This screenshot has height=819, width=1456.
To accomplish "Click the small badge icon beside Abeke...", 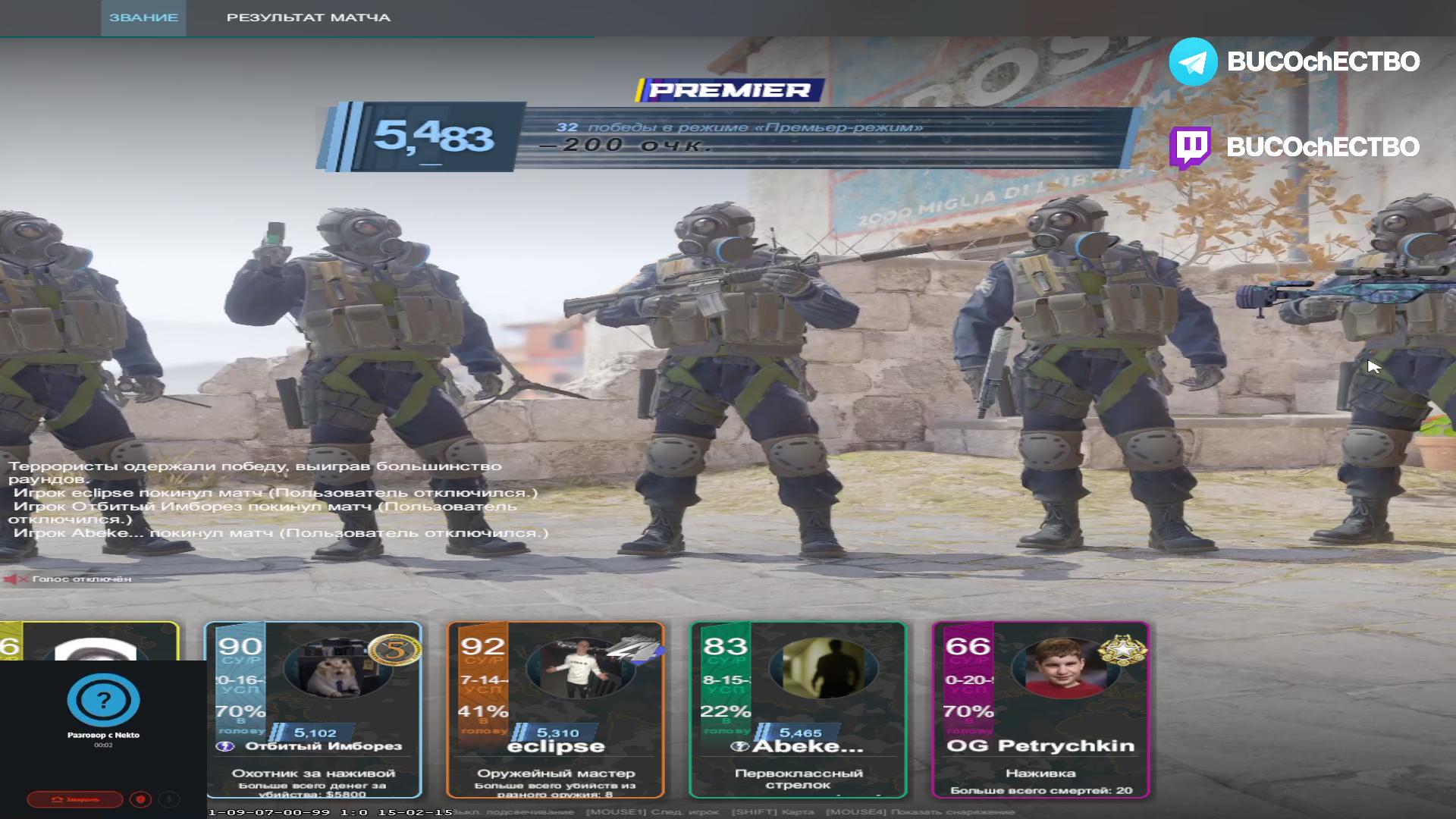I will [x=740, y=746].
